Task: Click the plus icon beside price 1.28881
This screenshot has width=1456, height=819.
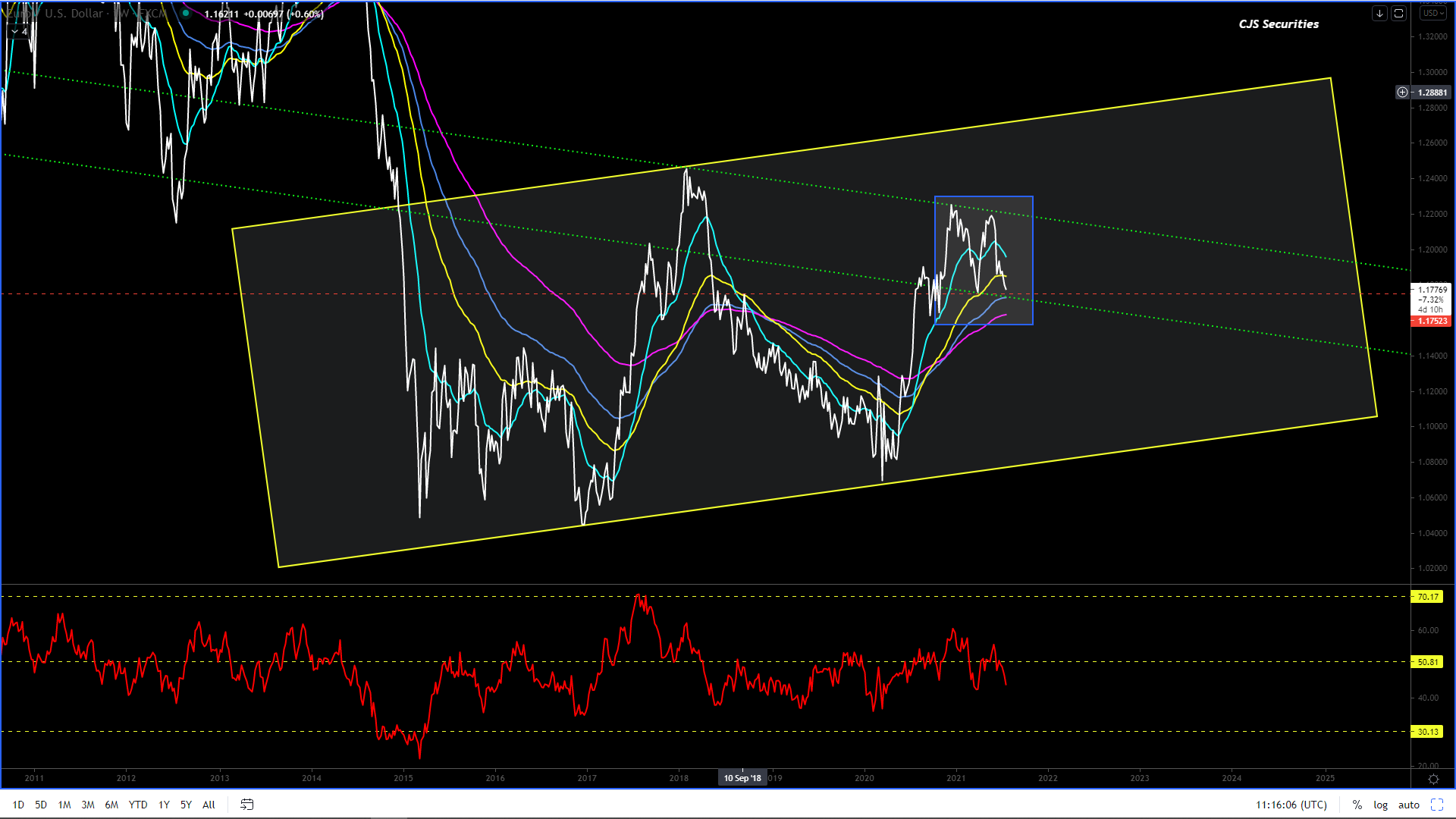Action: pos(1402,93)
